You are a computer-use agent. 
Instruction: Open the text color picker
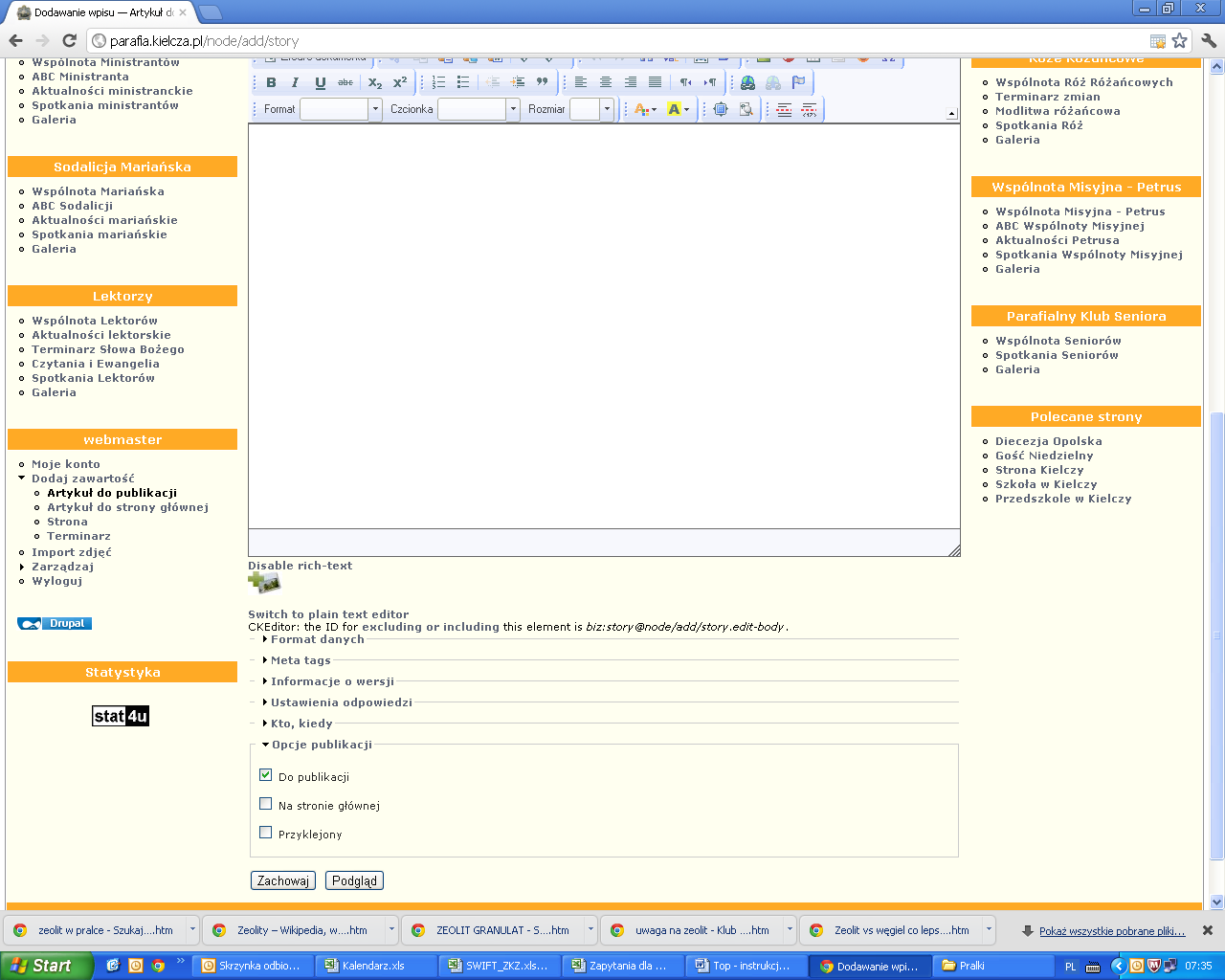[x=646, y=109]
